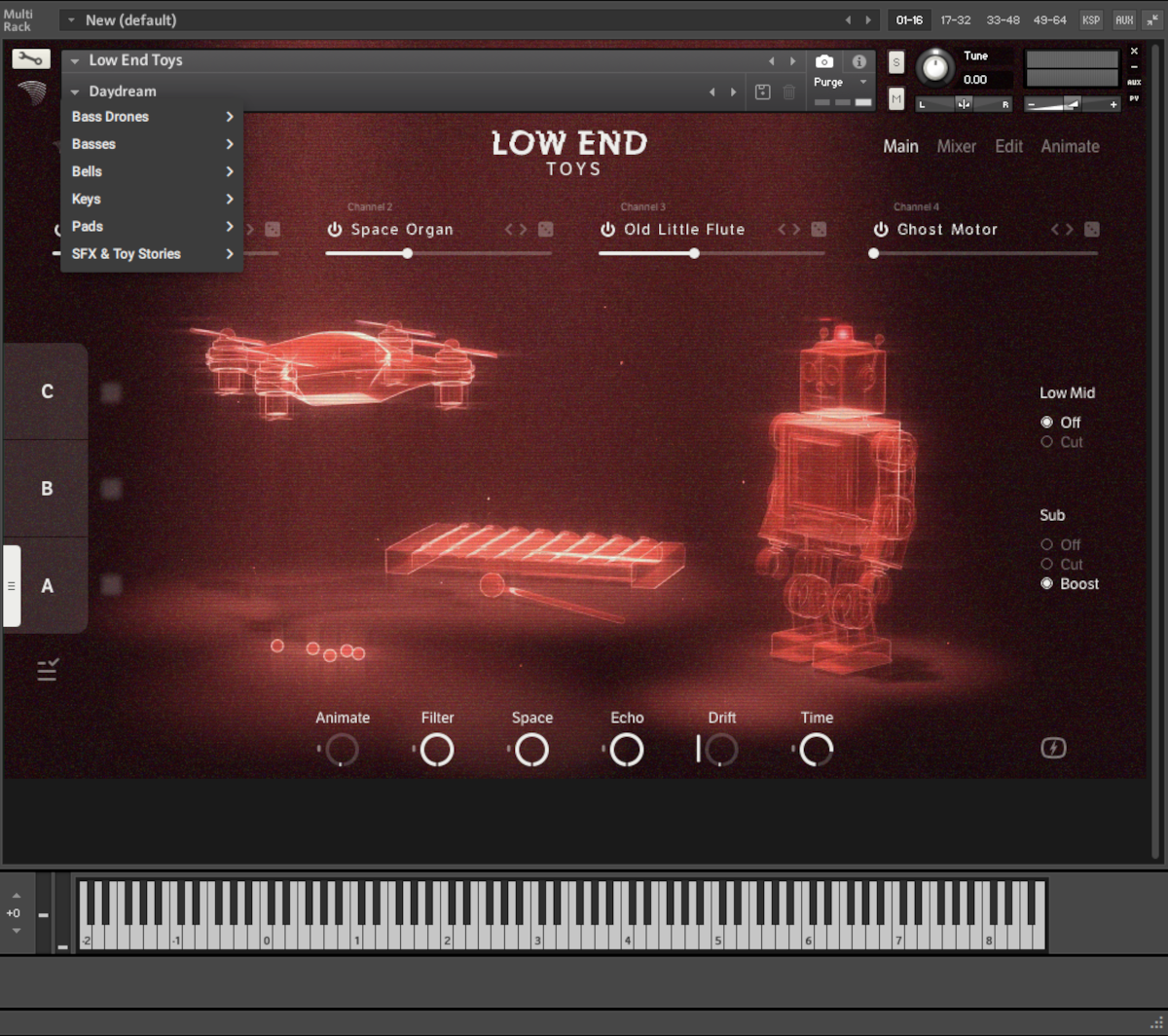Expand the Basses submenu
The height and width of the screenshot is (1036, 1168).
click(x=152, y=144)
